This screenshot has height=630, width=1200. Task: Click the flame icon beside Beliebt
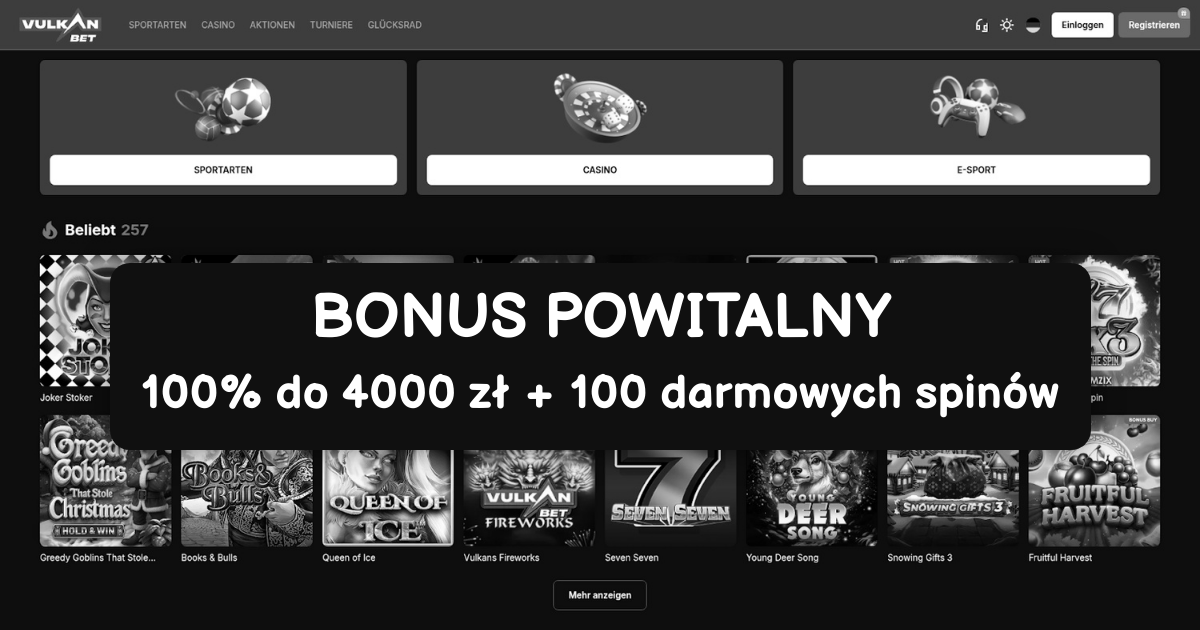pos(50,230)
